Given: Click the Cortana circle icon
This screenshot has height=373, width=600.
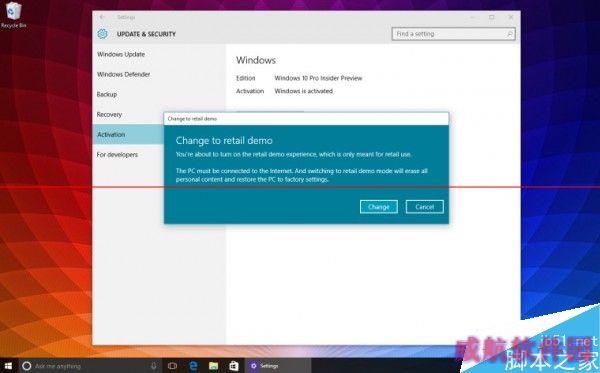Looking at the screenshot, I should [x=26, y=366].
